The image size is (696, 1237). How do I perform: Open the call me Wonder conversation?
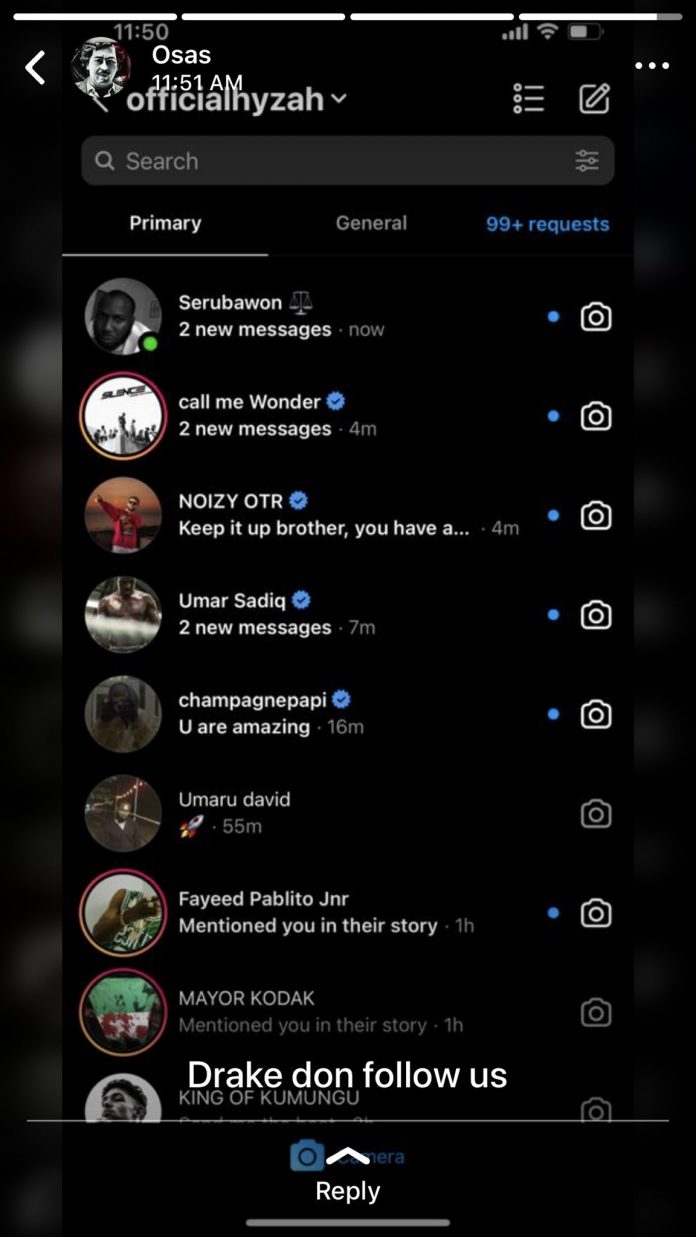[348, 416]
